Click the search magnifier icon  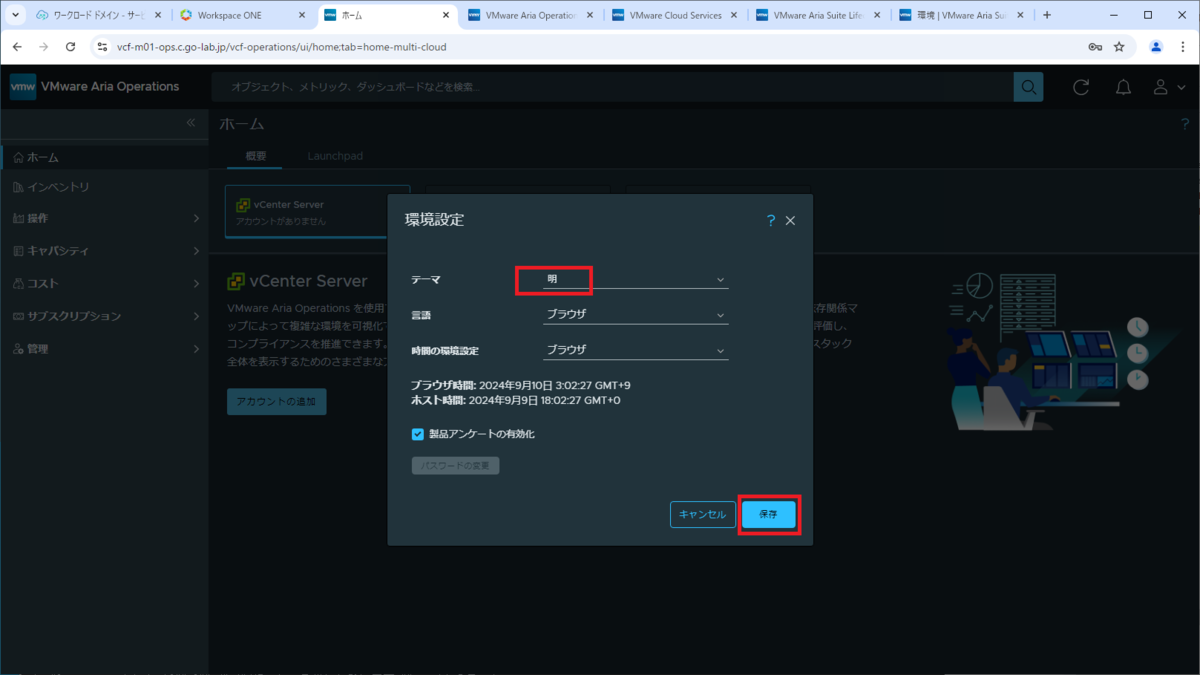tap(1028, 87)
